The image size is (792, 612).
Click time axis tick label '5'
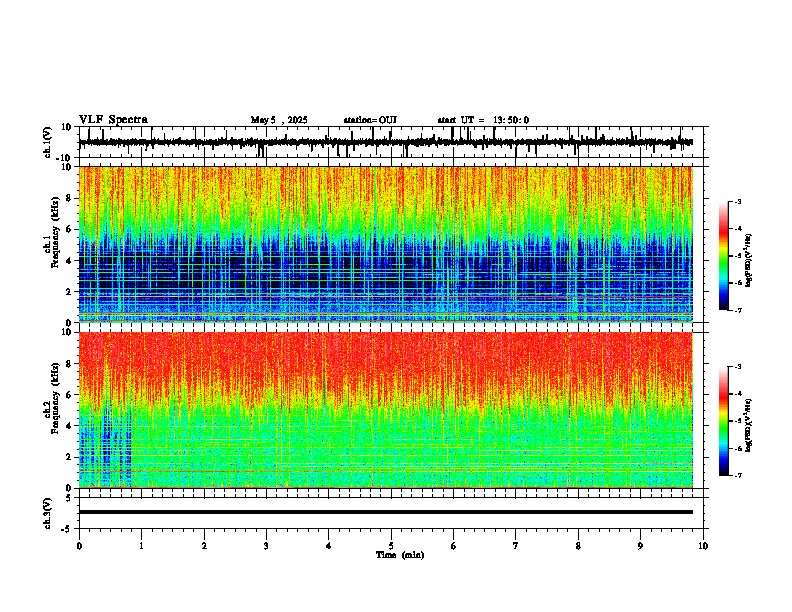pos(391,546)
